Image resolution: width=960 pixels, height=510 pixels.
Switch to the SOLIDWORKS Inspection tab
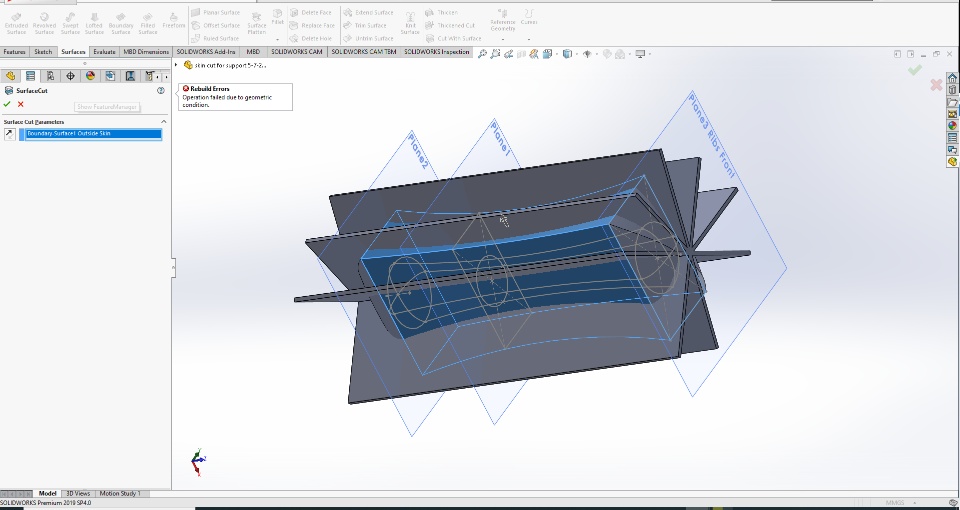437,52
